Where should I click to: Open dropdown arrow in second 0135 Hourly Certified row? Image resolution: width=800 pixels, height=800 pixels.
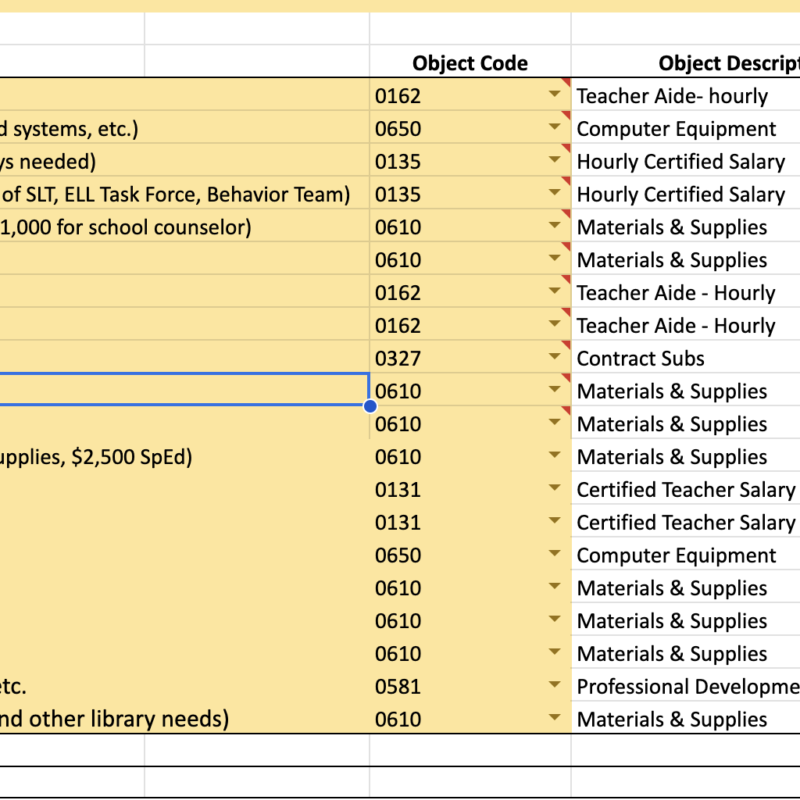pos(554,192)
